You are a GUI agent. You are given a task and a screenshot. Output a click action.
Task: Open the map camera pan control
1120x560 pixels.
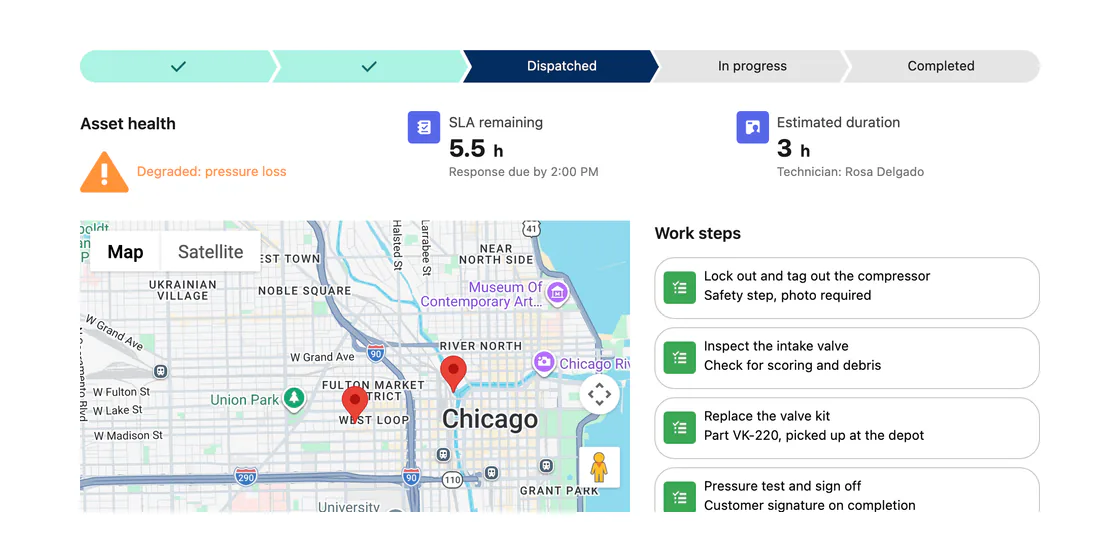(x=599, y=394)
